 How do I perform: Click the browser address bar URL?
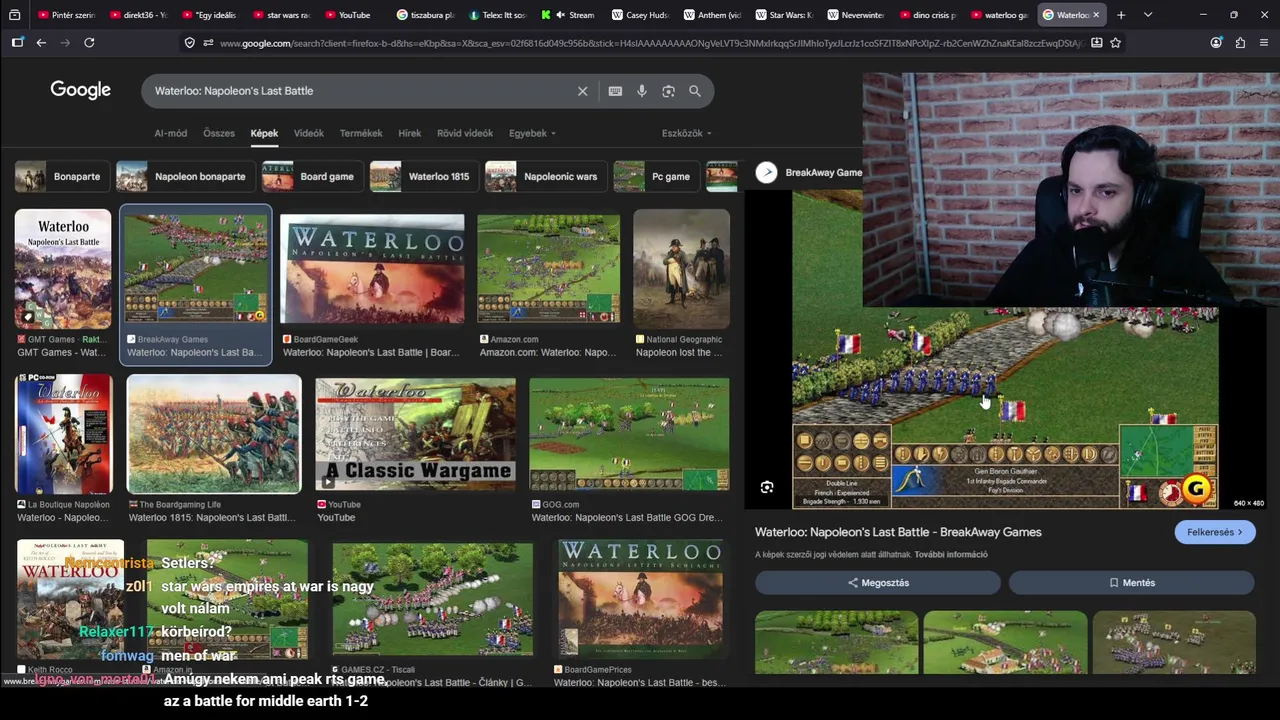650,43
